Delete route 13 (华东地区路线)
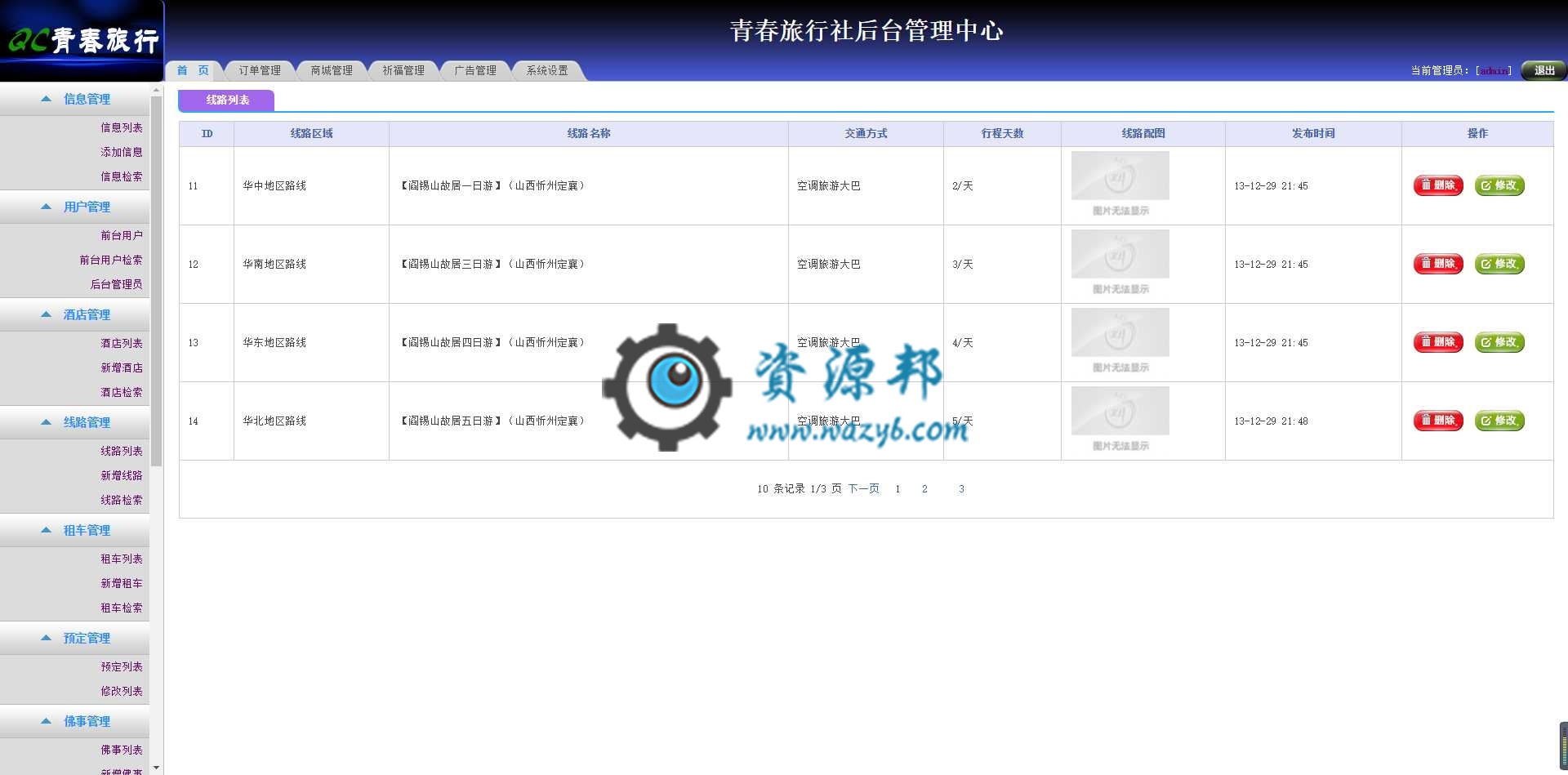 tap(1438, 342)
